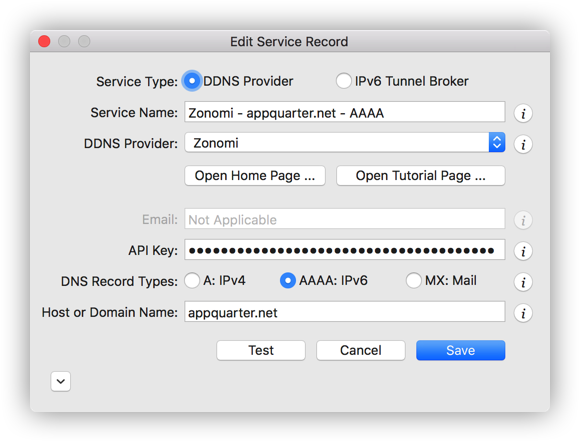Click the disabled Email Not Applicable field
This screenshot has width=580, height=442.
click(345, 219)
